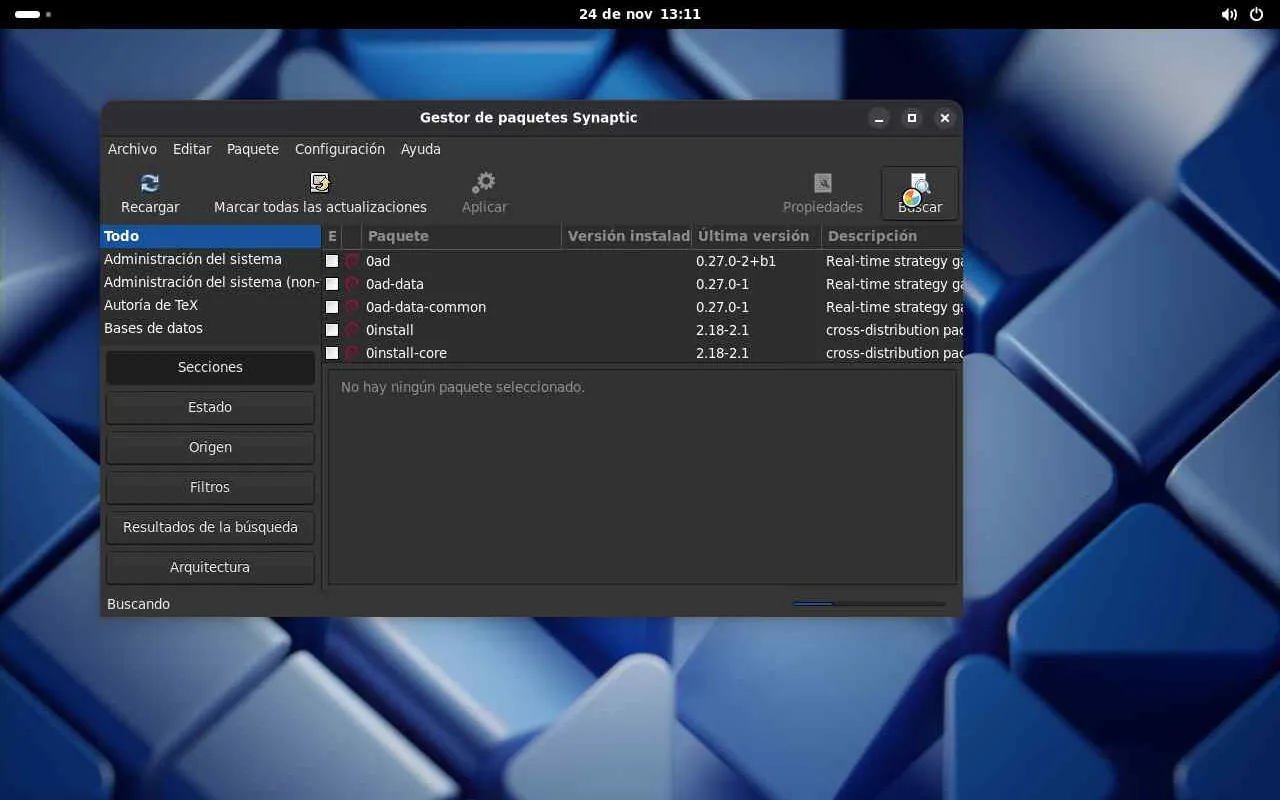Sort by the Versión instalada column header
This screenshot has height=800, width=1280.
point(627,236)
